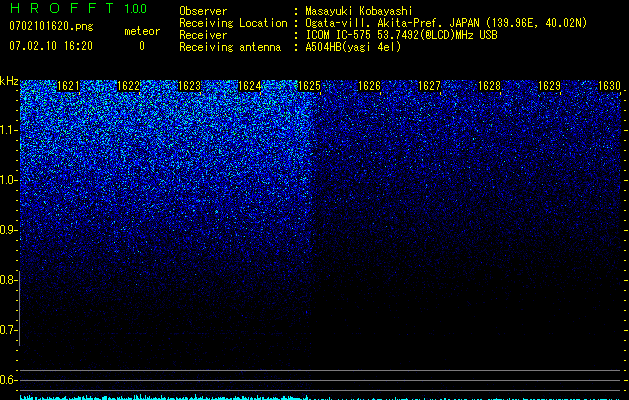Click the meteor count label
Viewport: 629px width, 400px height.
(x=142, y=31)
